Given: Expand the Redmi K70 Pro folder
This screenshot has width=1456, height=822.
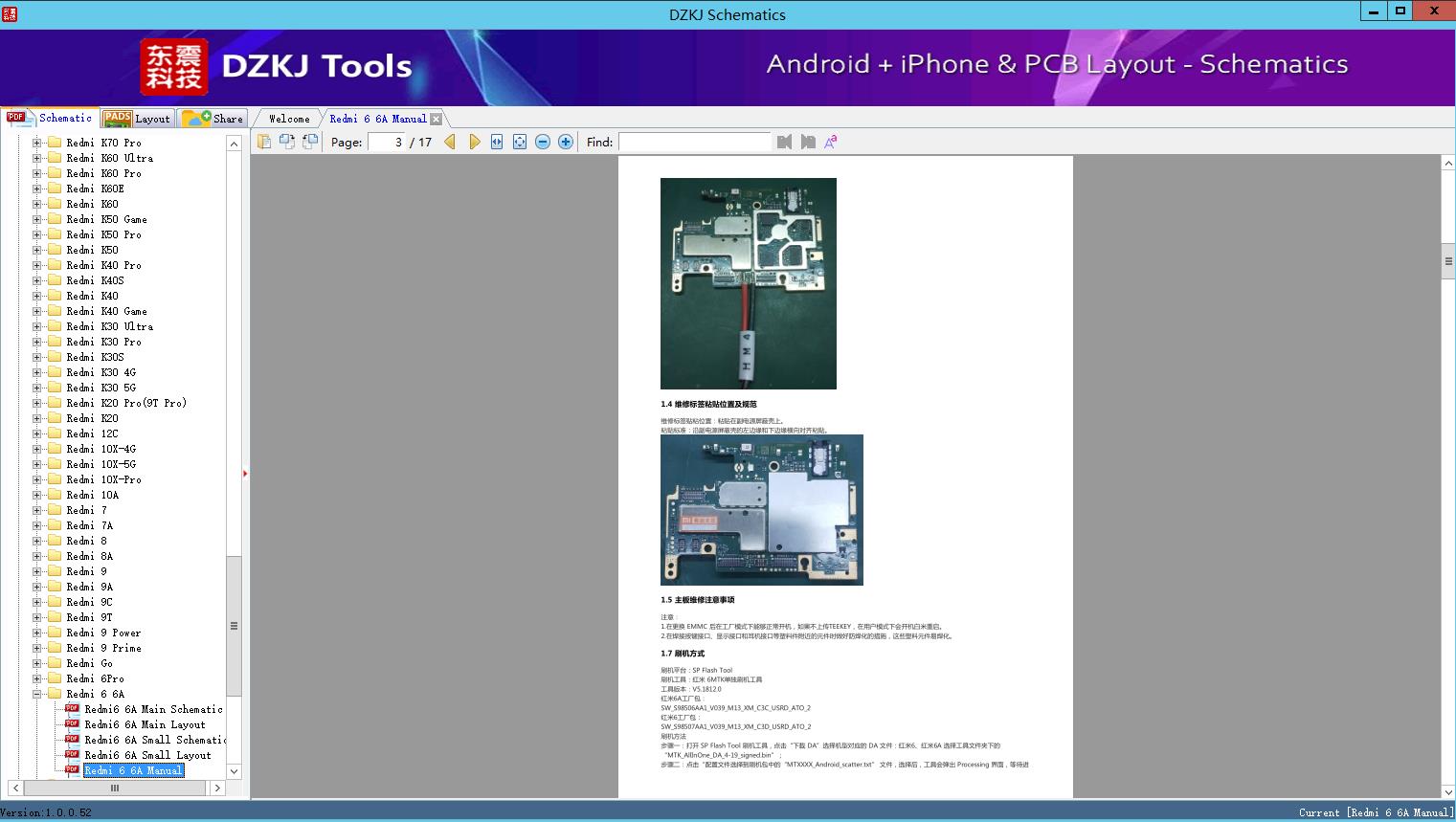Looking at the screenshot, I should point(37,143).
